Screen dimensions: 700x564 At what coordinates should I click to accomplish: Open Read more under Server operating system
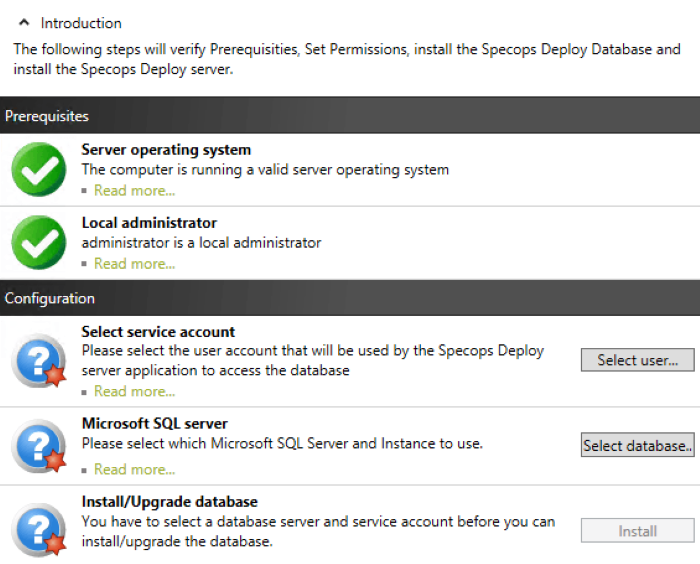134,191
